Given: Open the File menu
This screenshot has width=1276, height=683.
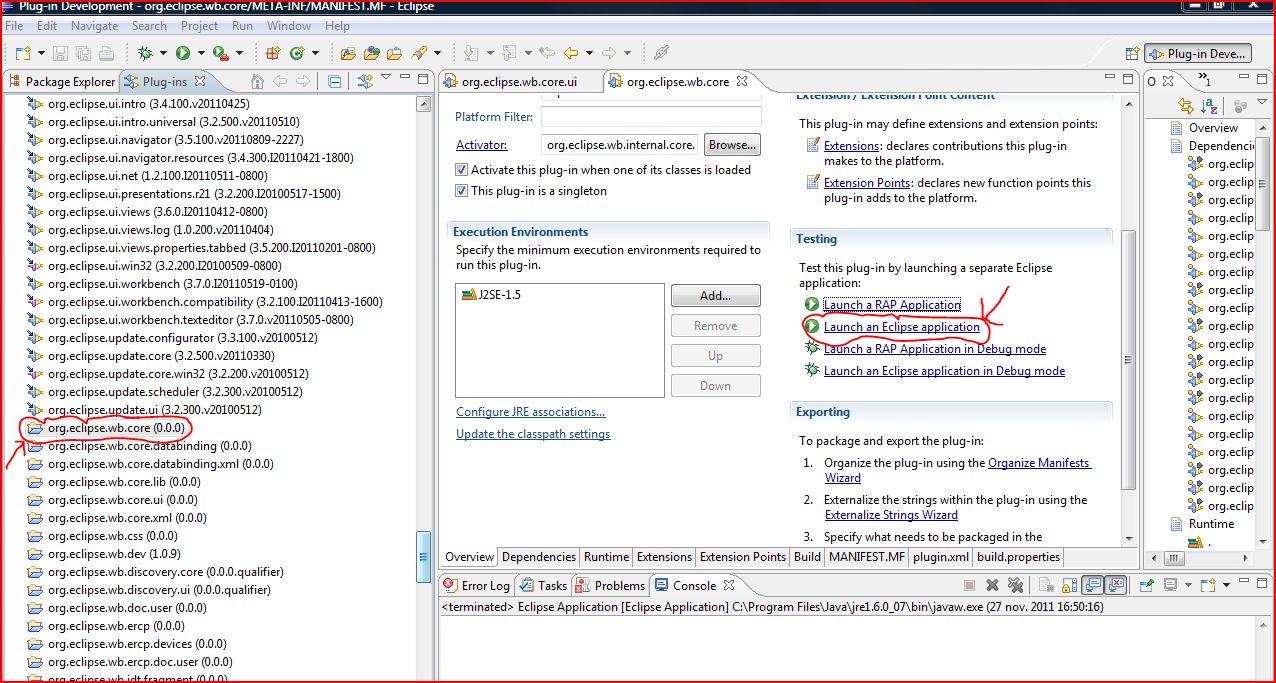Looking at the screenshot, I should coord(15,26).
